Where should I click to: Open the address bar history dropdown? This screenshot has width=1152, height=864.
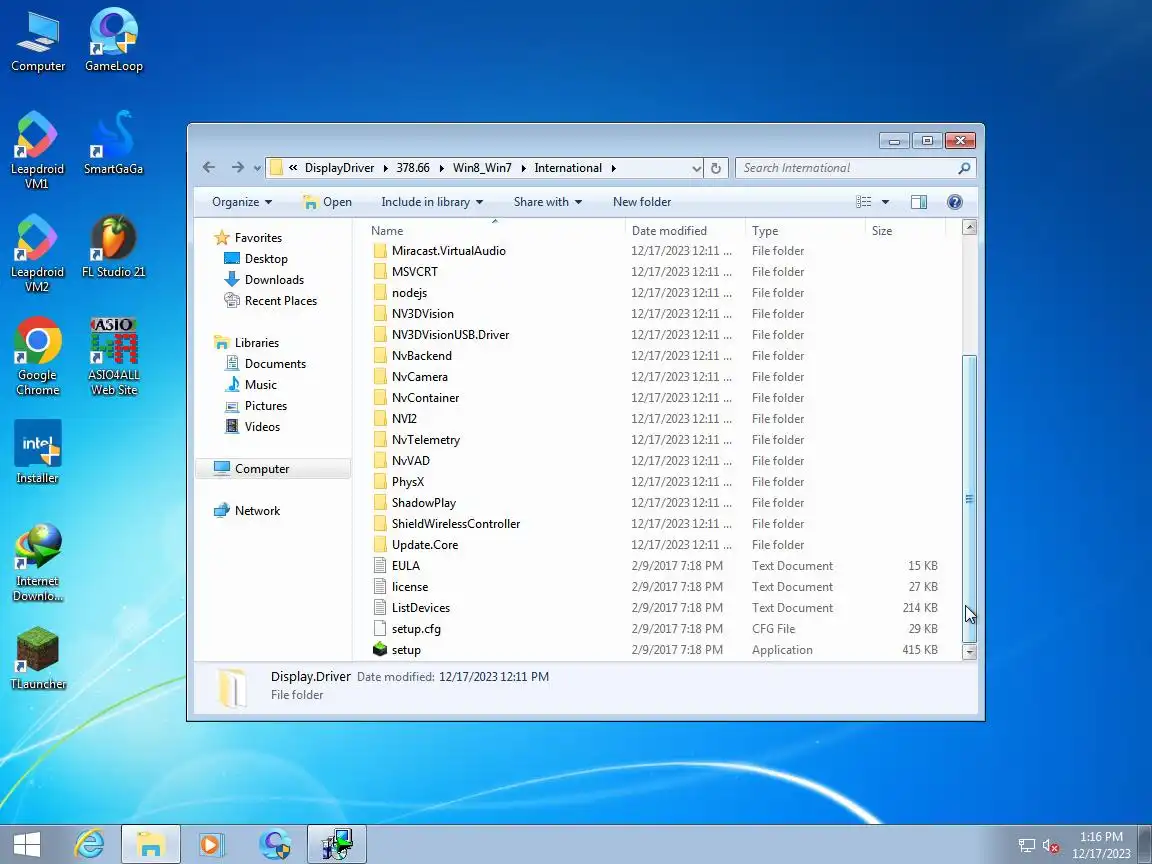pyautogui.click(x=696, y=168)
